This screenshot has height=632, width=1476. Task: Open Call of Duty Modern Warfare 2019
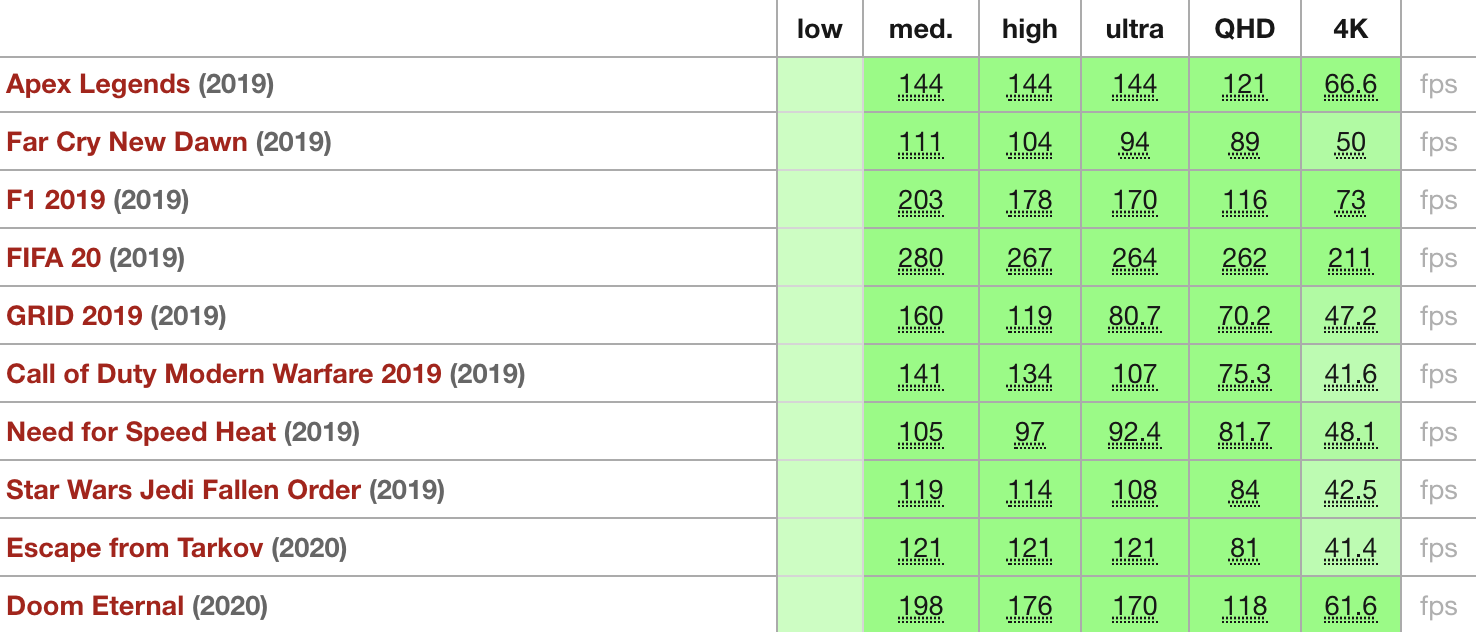(x=224, y=374)
